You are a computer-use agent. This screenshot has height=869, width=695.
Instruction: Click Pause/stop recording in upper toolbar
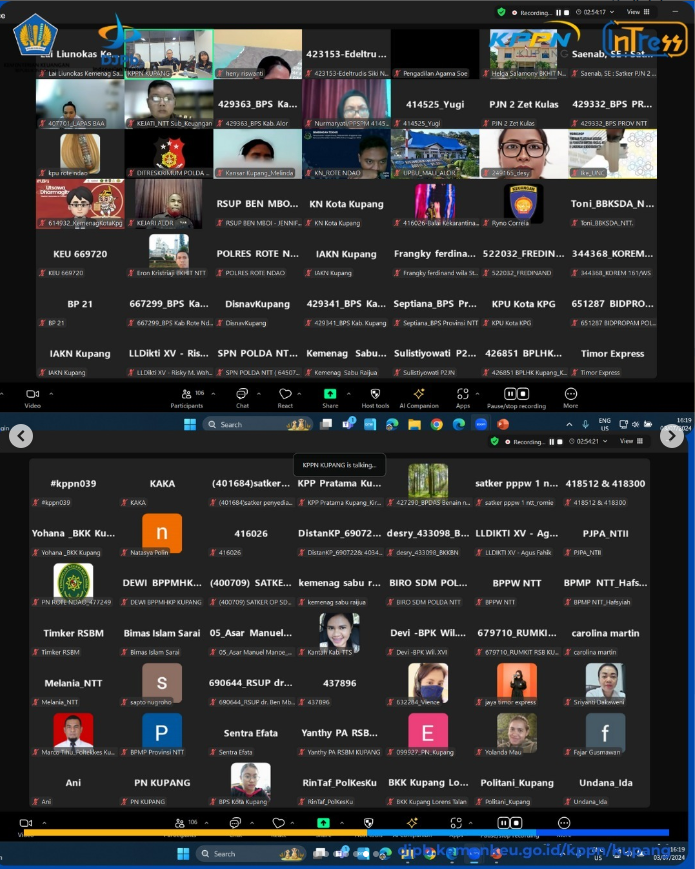pyautogui.click(x=517, y=397)
